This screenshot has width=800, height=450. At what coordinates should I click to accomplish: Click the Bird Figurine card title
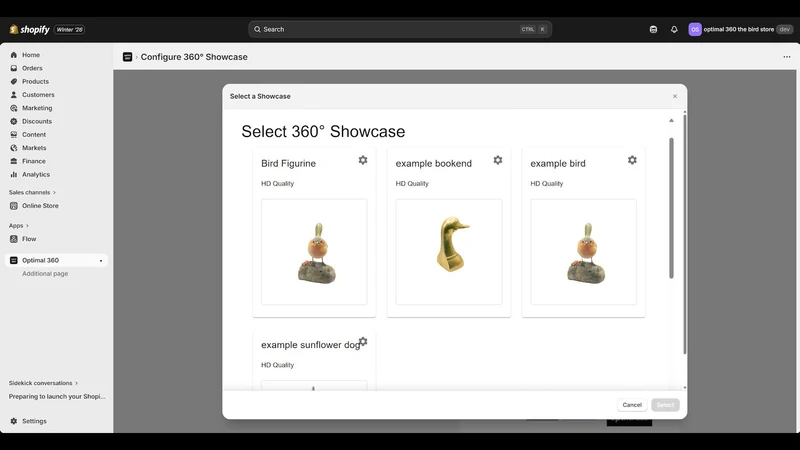pyautogui.click(x=288, y=163)
